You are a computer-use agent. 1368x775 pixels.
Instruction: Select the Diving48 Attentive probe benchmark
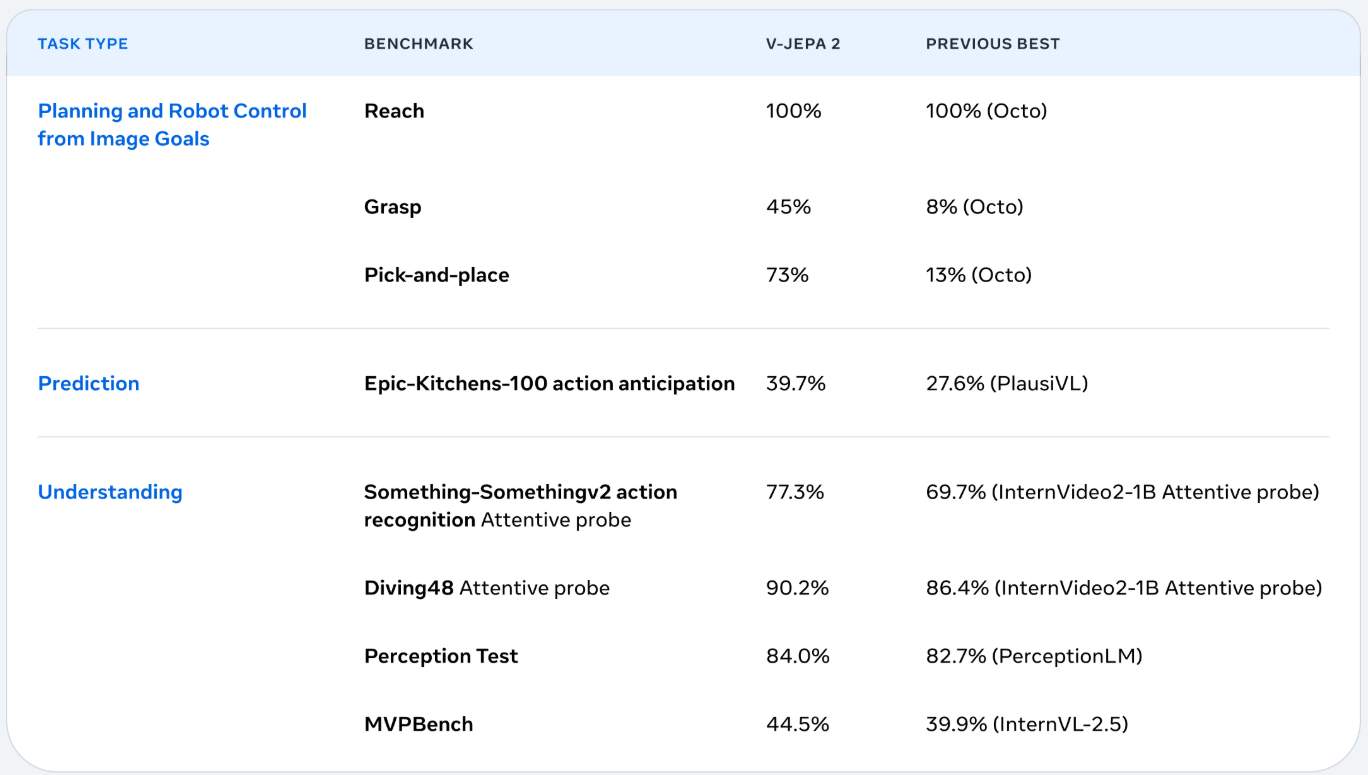[486, 588]
